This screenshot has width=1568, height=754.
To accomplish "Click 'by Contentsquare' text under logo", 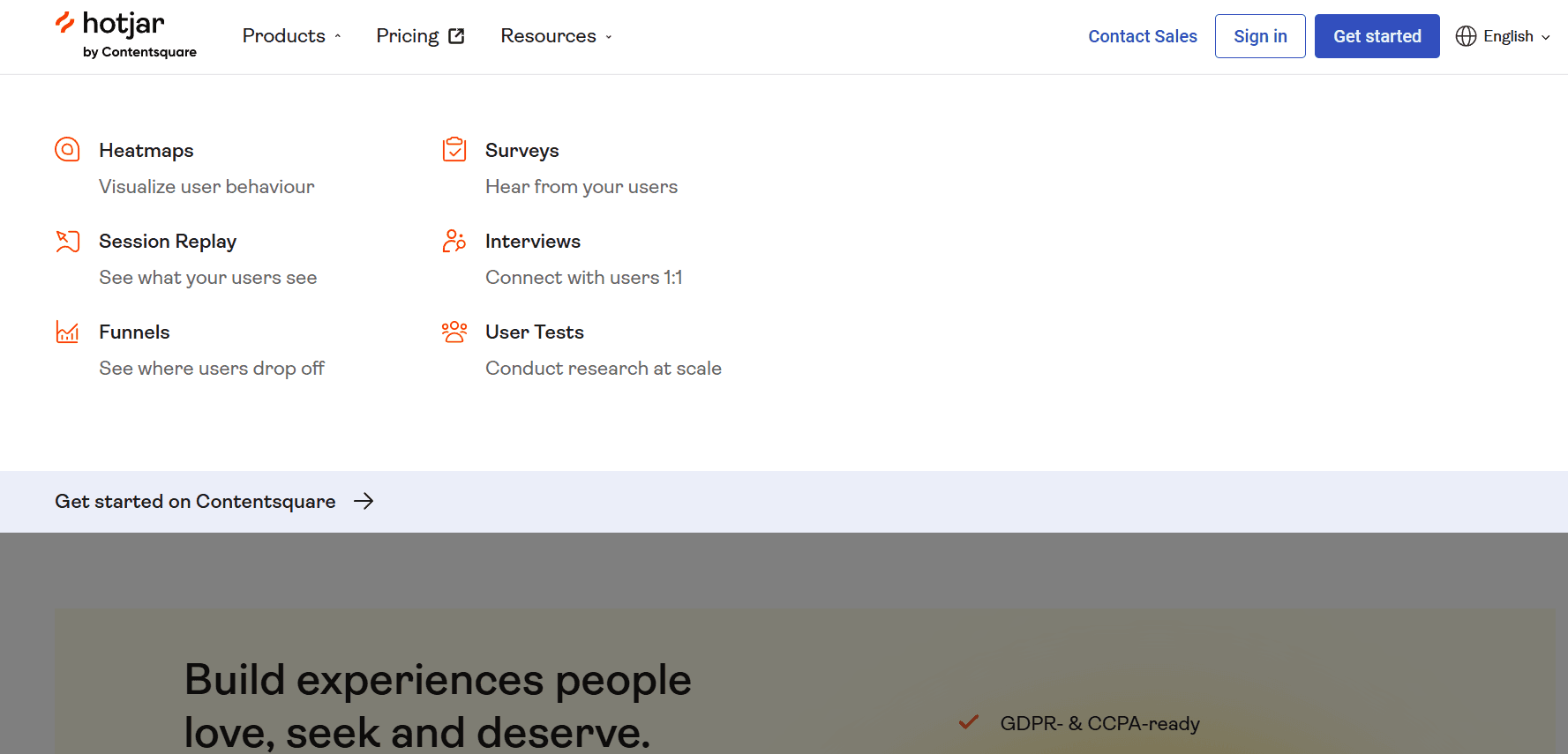I will coord(139,52).
